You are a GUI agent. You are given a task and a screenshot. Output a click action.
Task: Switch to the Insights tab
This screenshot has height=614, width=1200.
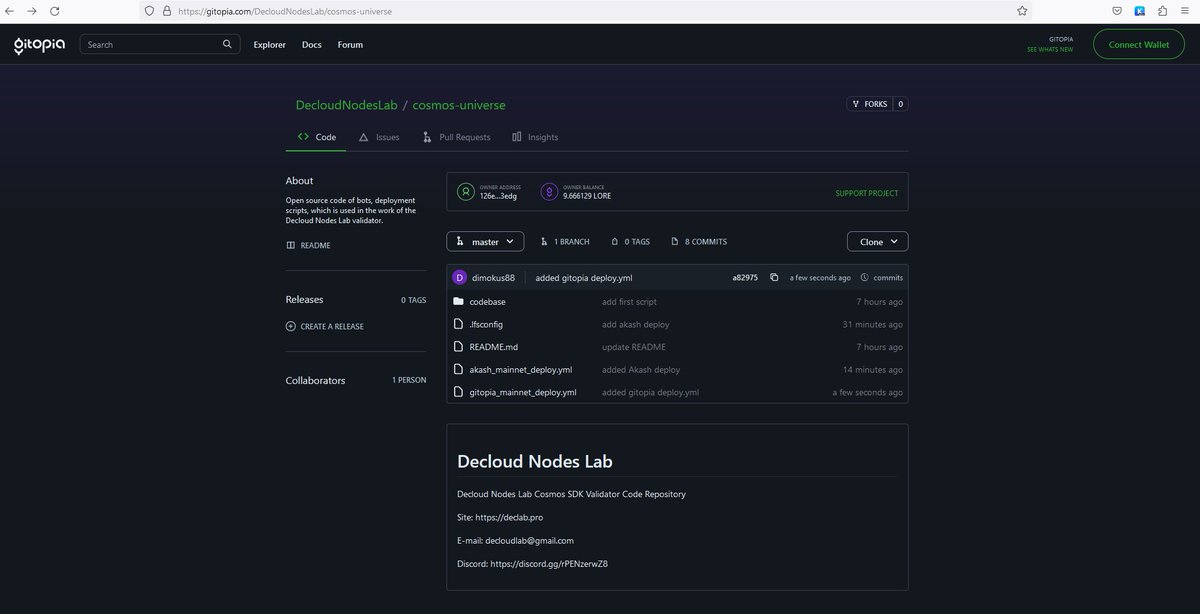(x=535, y=137)
